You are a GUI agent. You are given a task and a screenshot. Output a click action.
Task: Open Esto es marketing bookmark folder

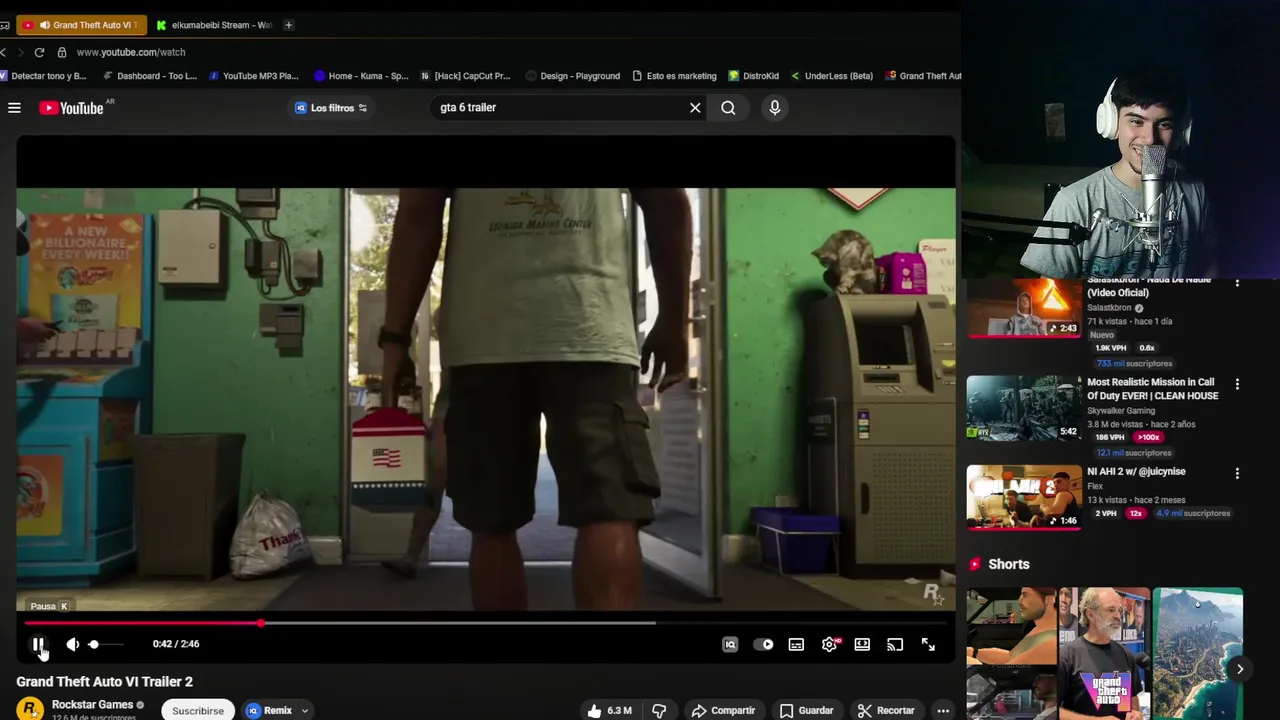tap(675, 76)
